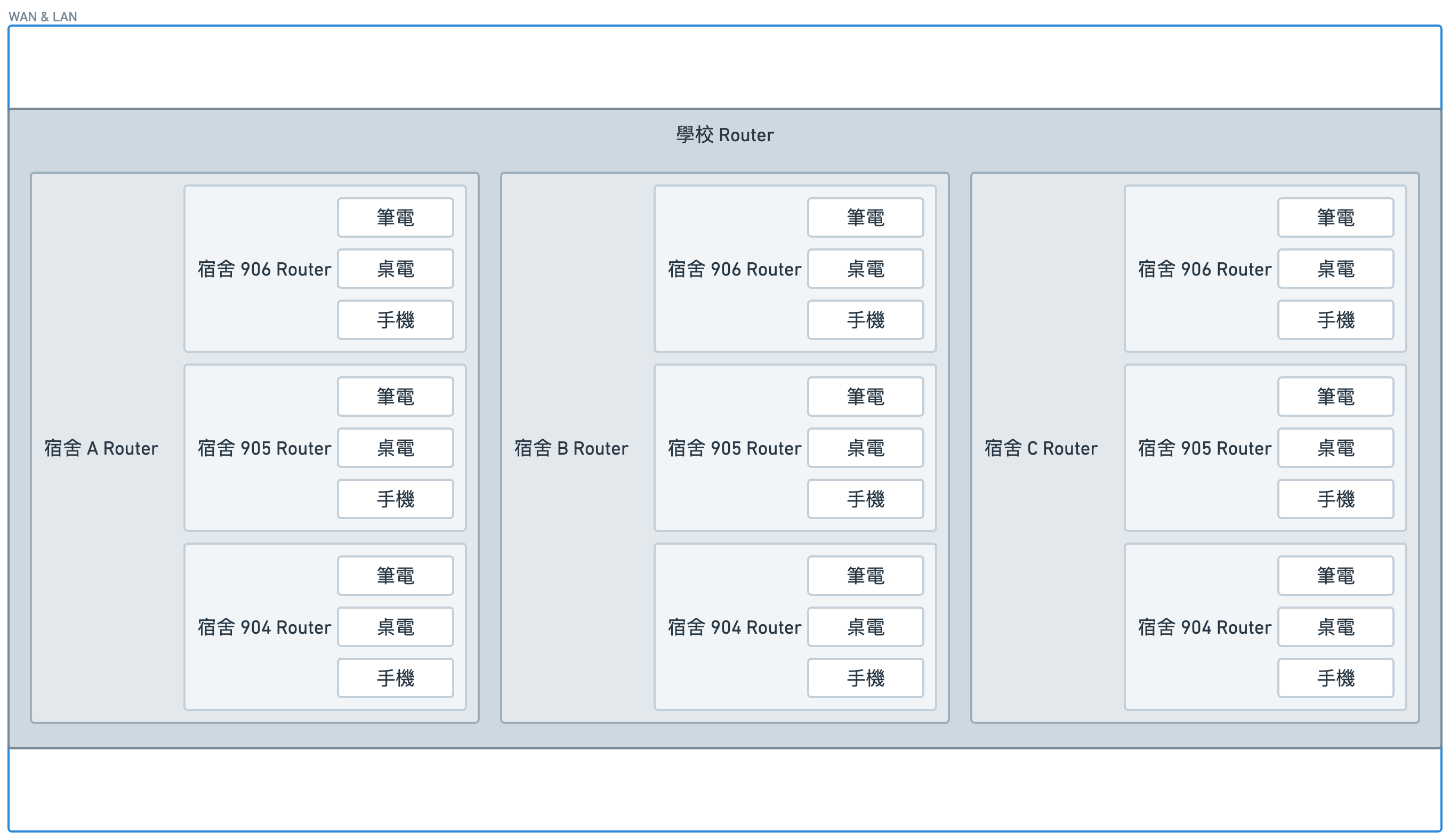Select 桌電 box under 宿舍 A's 905 Router
Viewport: 1450px width, 840px height.
click(396, 448)
